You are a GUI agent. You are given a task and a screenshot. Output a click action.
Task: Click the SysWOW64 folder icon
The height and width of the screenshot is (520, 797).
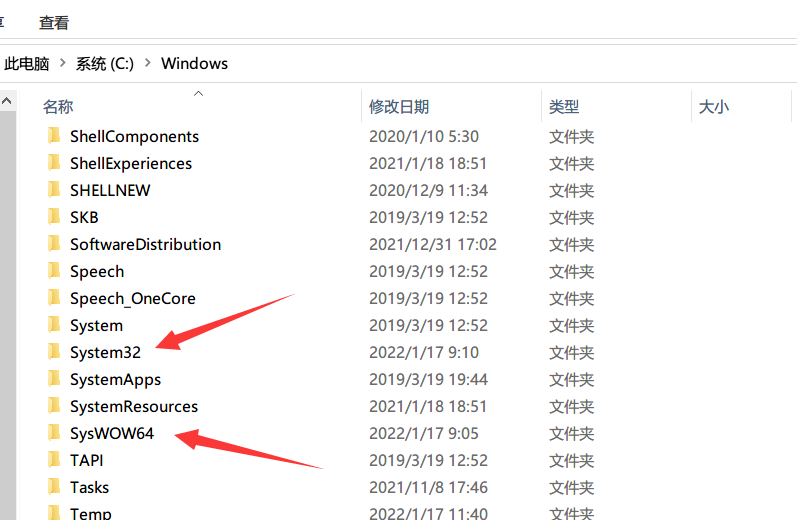54,433
